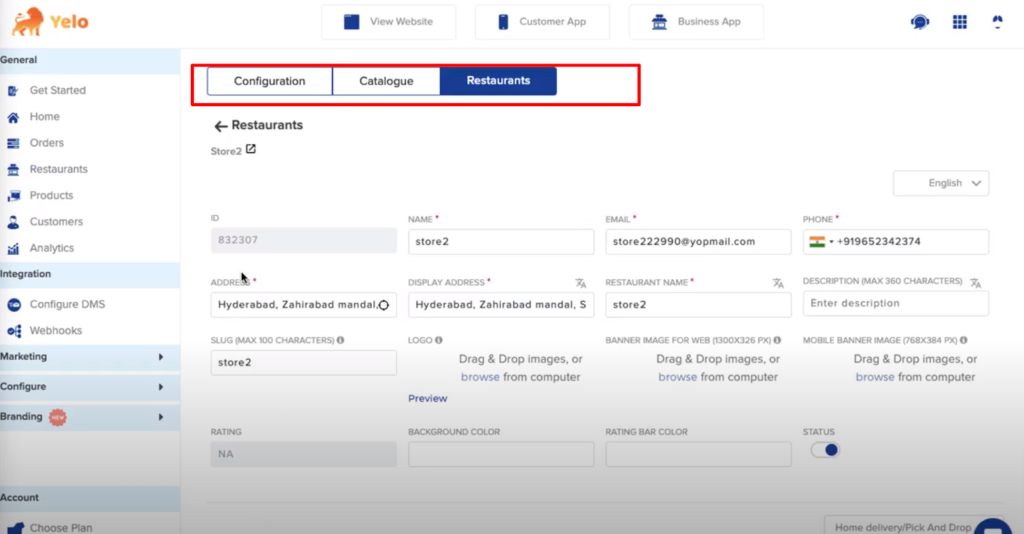The height and width of the screenshot is (534, 1024).
Task: Switch to the Configuration tab
Action: pyautogui.click(x=270, y=82)
